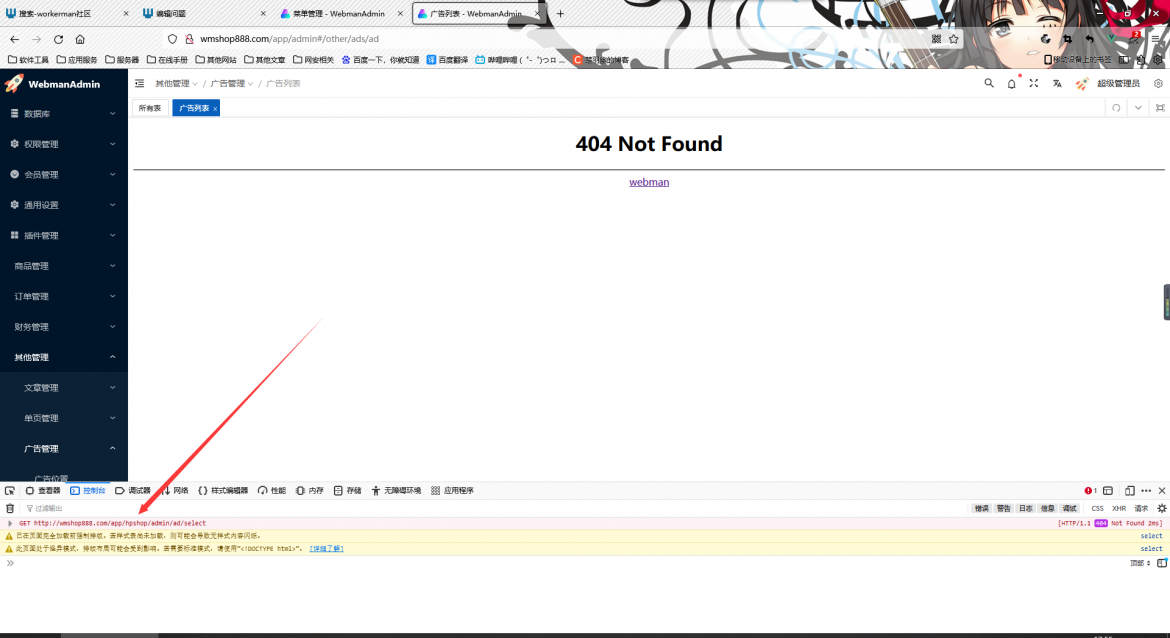The height and width of the screenshot is (638, 1170).
Task: Click the shield tracking protection icon
Action: coord(172,39)
